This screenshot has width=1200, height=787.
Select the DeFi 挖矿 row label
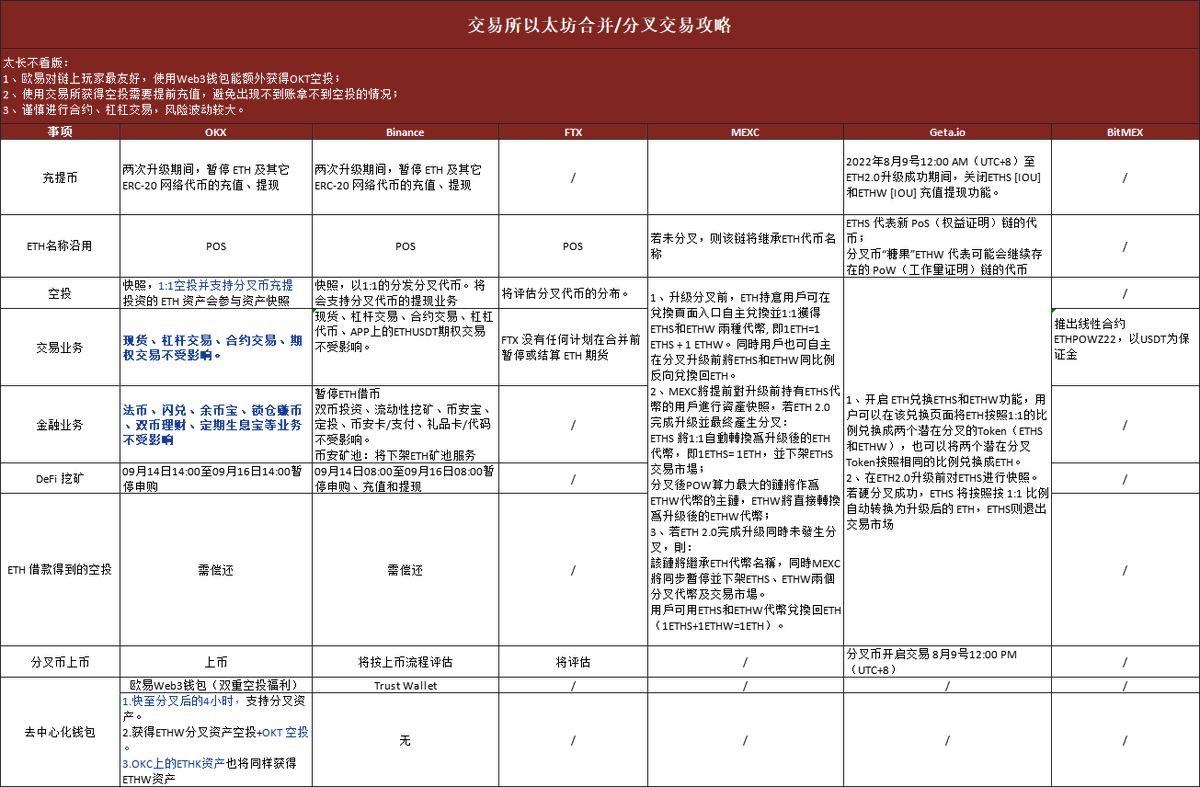coord(60,478)
